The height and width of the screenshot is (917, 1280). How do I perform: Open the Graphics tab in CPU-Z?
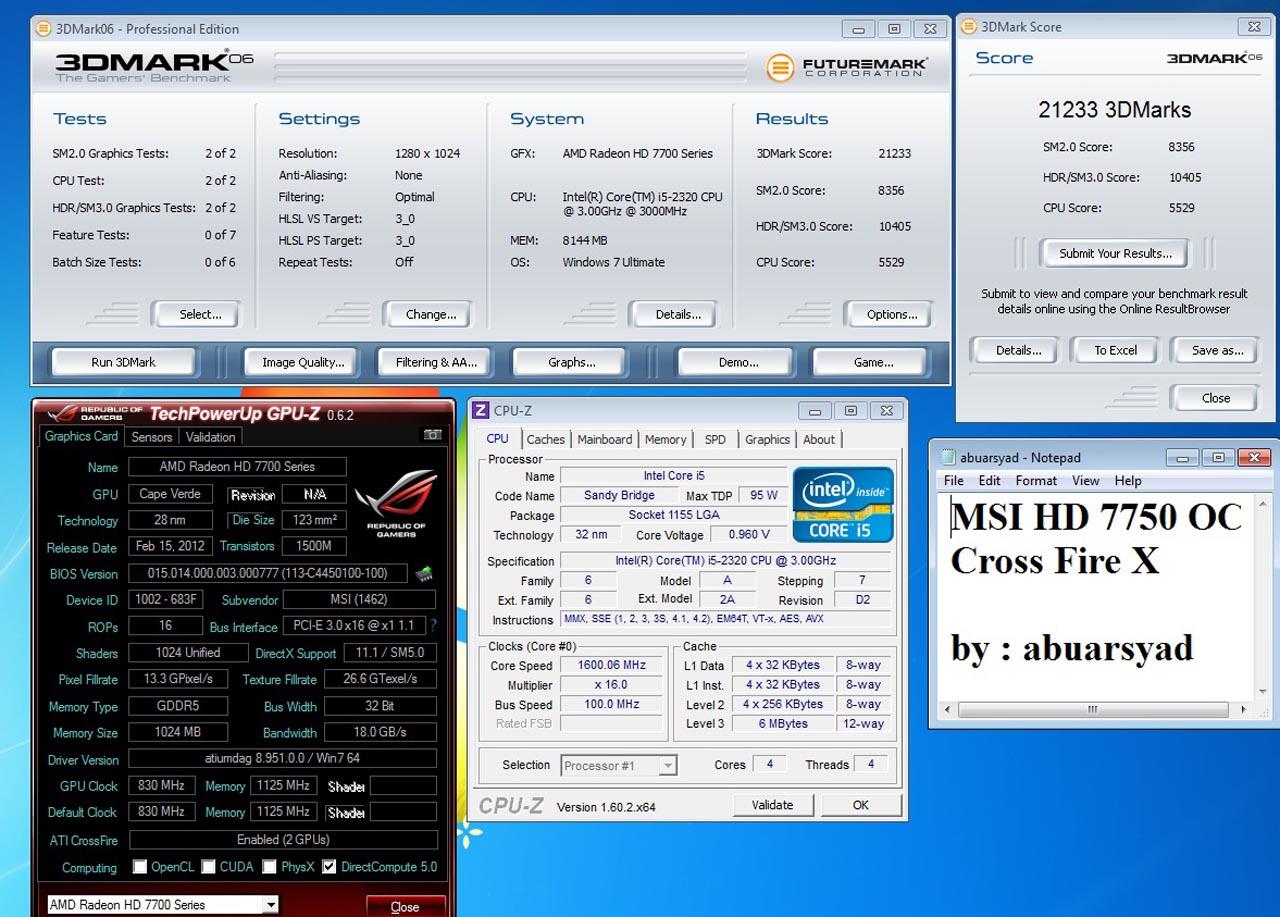pos(767,439)
